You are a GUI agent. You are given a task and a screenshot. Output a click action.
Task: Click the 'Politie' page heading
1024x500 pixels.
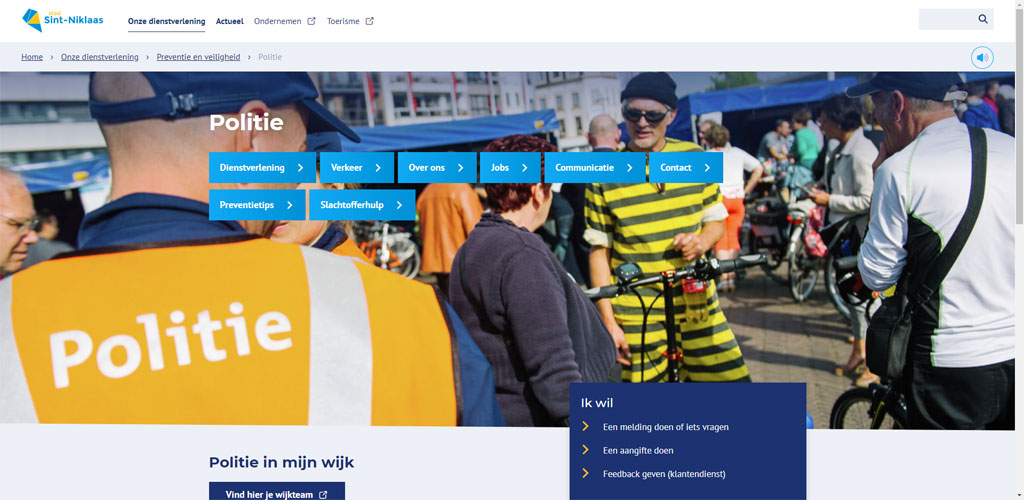click(x=246, y=123)
